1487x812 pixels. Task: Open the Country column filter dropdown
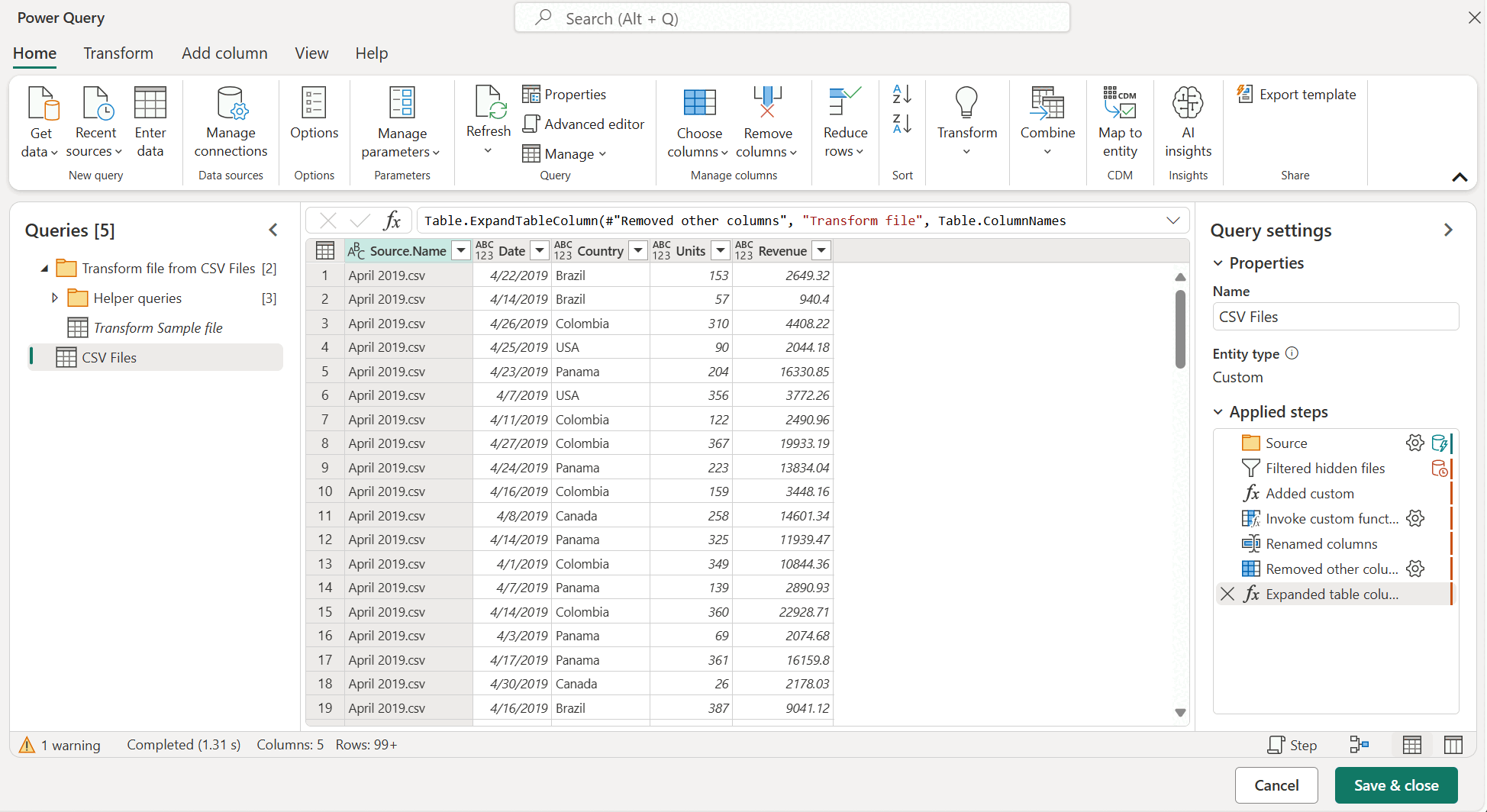pyautogui.click(x=638, y=250)
